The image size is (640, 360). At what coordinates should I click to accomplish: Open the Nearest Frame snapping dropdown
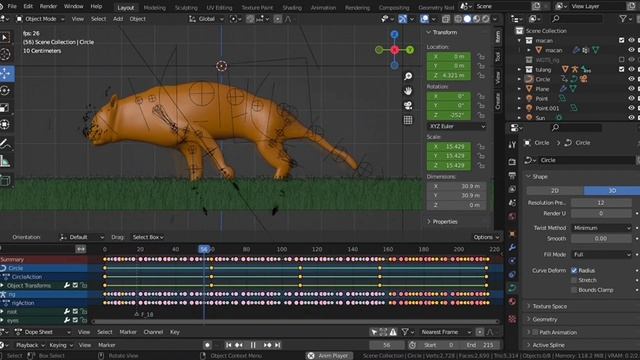coord(446,332)
